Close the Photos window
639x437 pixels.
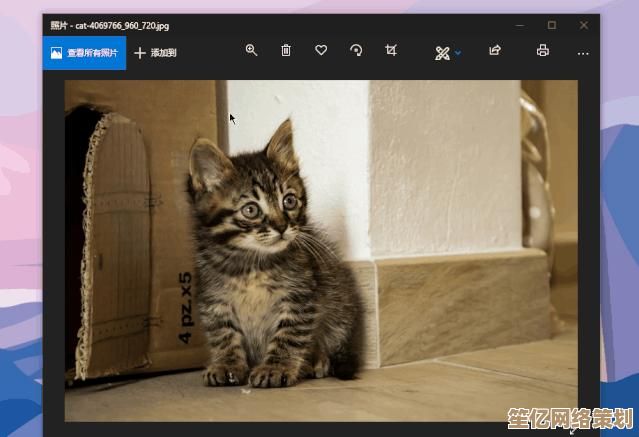tap(583, 24)
